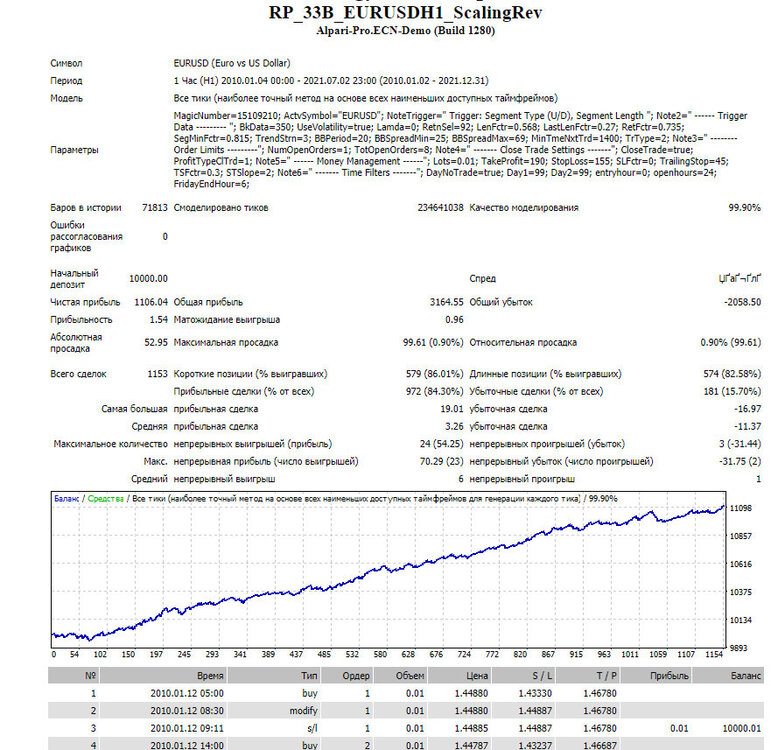Select the Alpari-Pro.ECN-Demo (Build 1280) subtitle
Image resolution: width=771 pixels, height=750 pixels.
(x=405, y=30)
